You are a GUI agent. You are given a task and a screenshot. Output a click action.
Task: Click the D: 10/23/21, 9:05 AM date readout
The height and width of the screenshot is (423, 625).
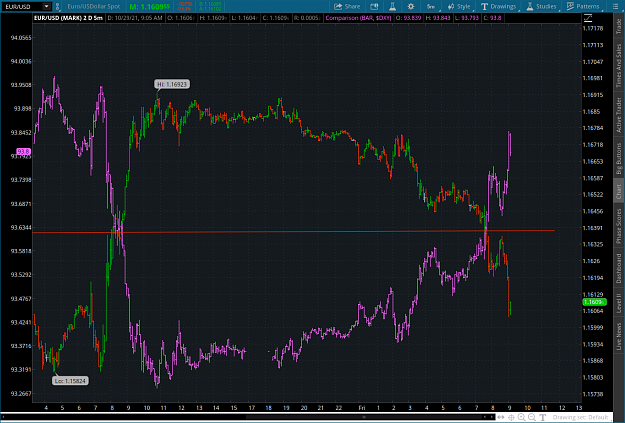[135, 18]
